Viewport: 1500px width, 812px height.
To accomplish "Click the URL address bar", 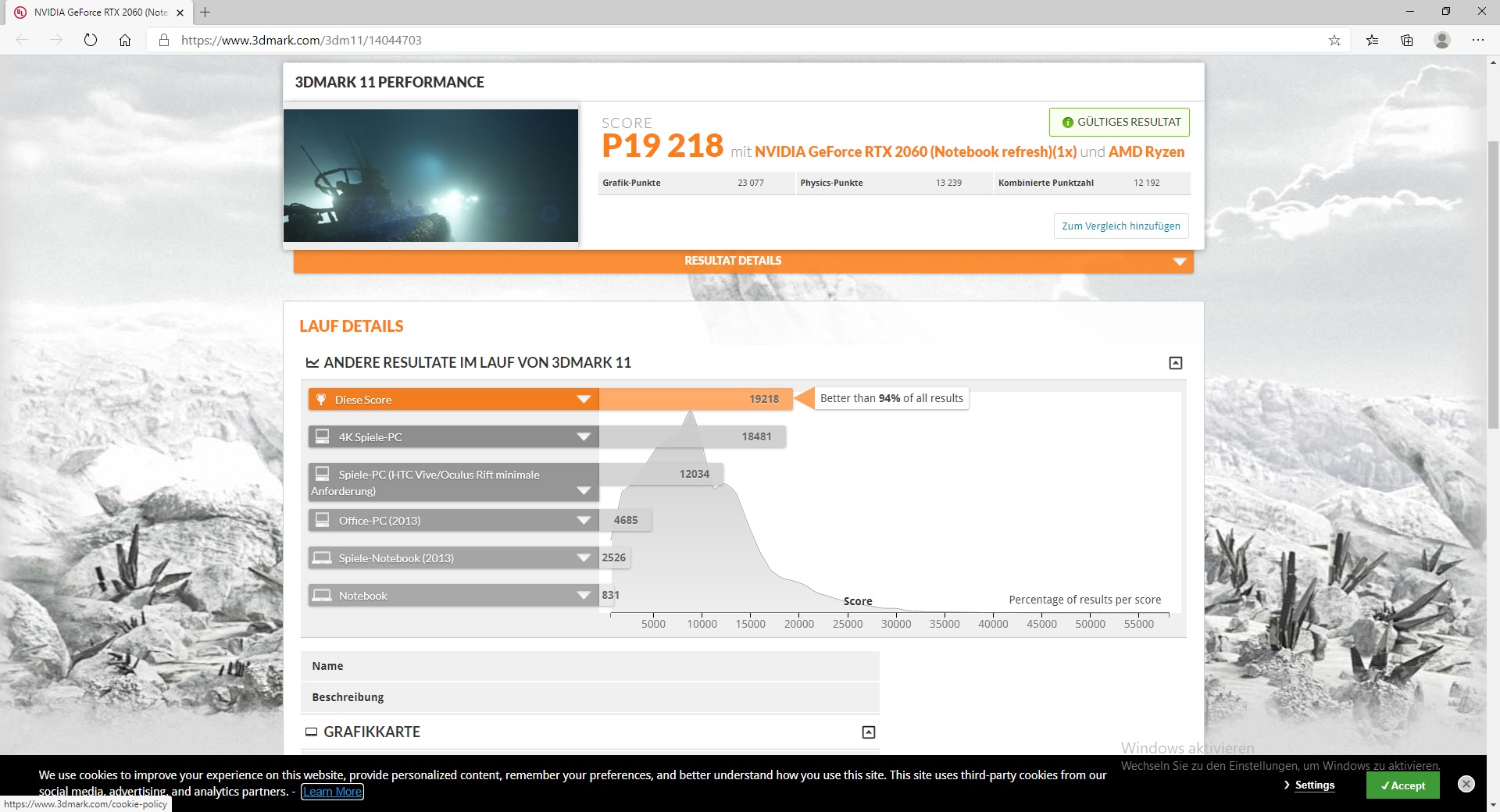I will coord(703,40).
